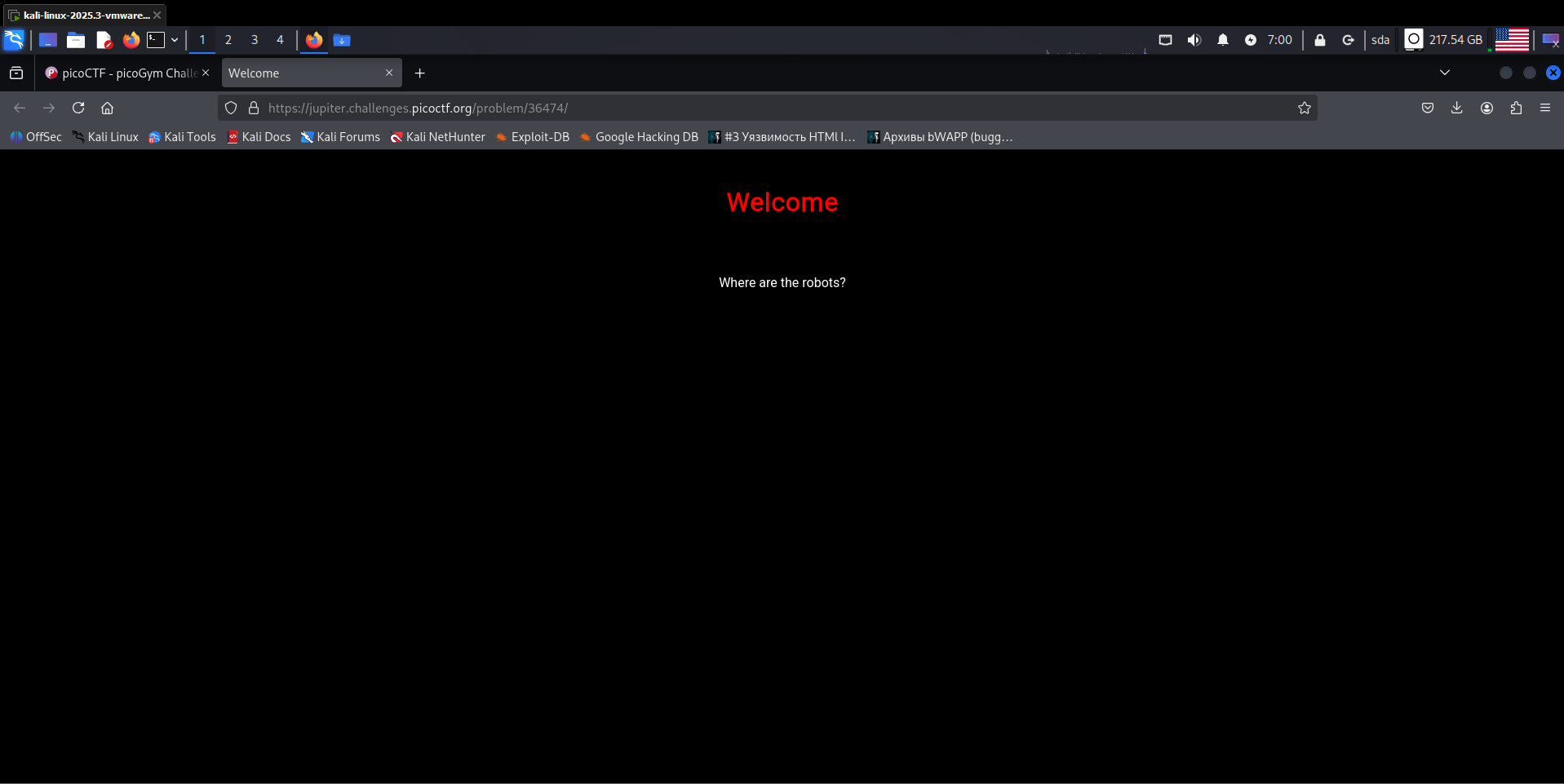
Task: Click the URL address bar
Action: coord(734,108)
